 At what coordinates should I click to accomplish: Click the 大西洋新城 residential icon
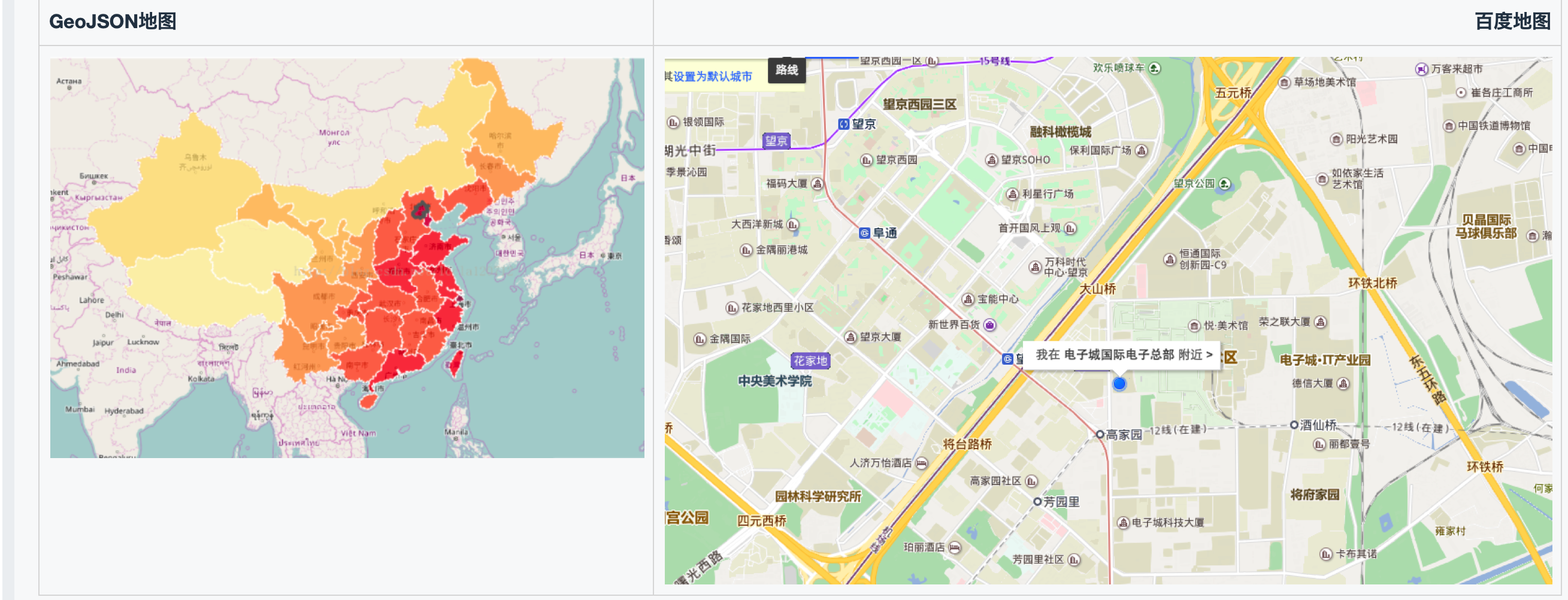coord(792,225)
